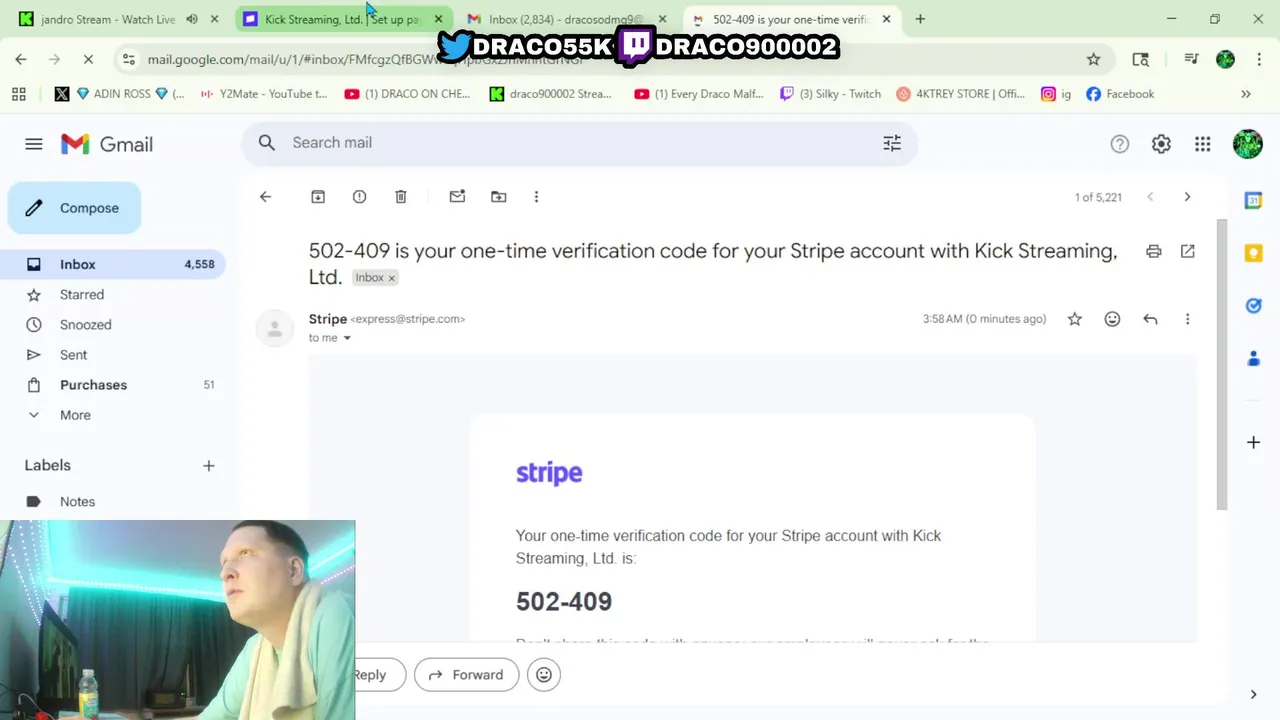Screen dimensions: 1280x720
Task: Open Google Keep side panel
Action: coord(1253,253)
